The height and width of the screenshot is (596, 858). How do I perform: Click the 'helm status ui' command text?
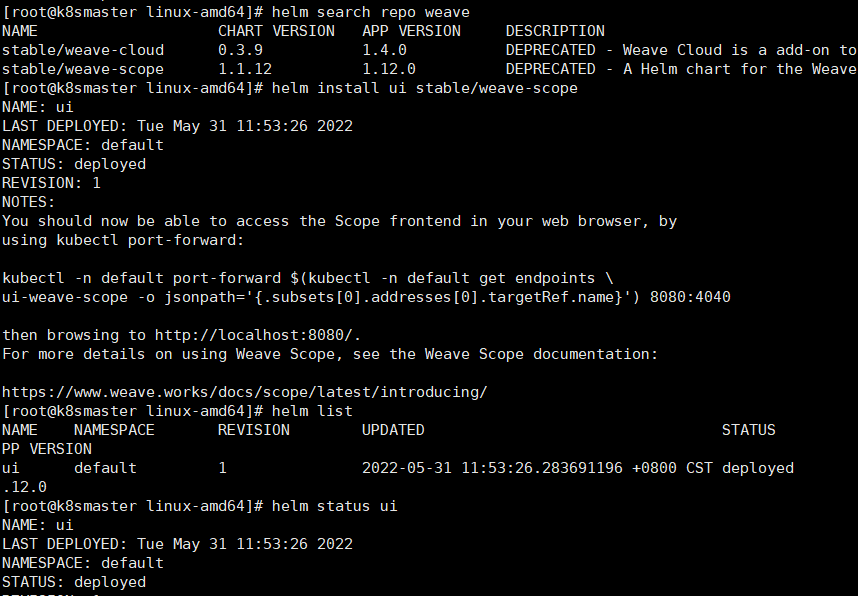pyautogui.click(x=334, y=506)
